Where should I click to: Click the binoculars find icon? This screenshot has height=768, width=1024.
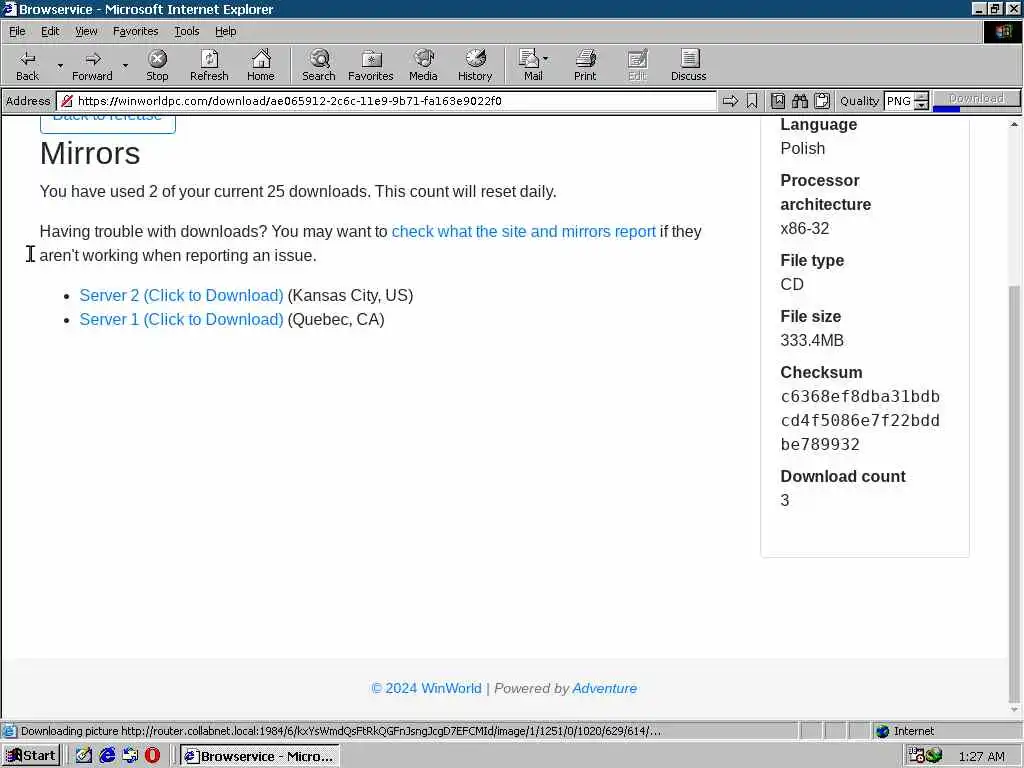coord(800,101)
